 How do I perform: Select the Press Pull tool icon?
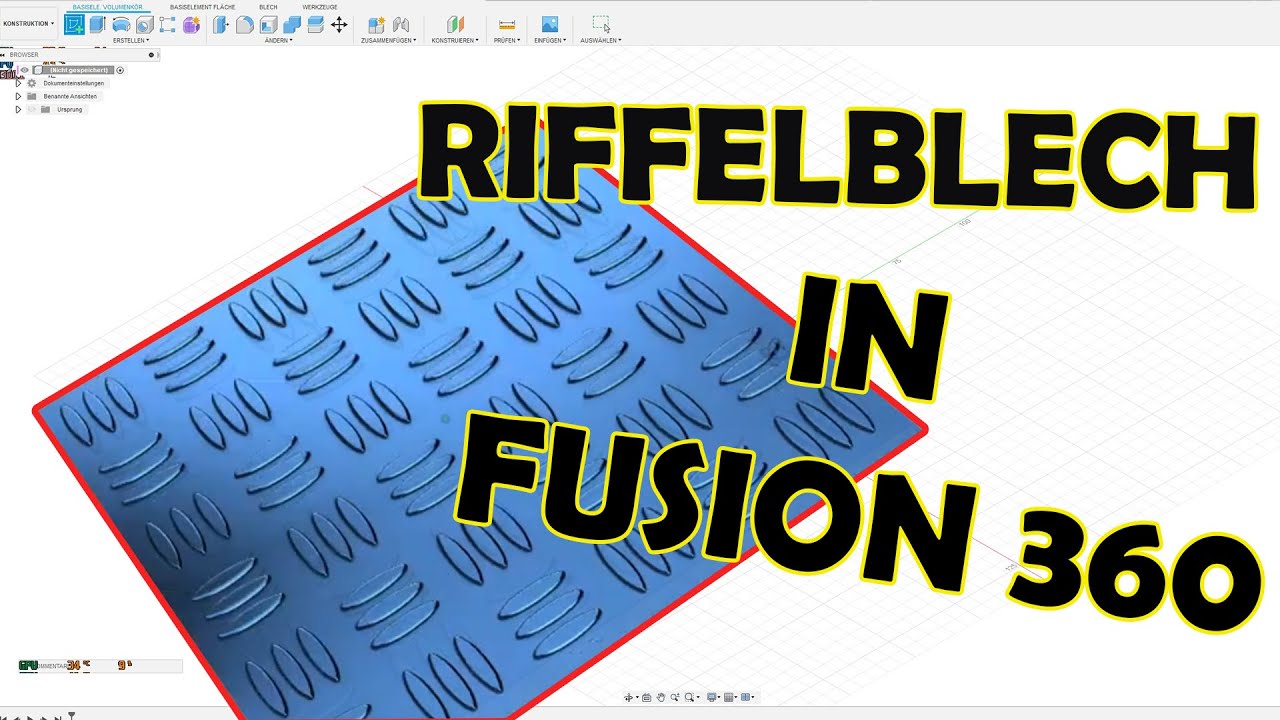[x=220, y=24]
